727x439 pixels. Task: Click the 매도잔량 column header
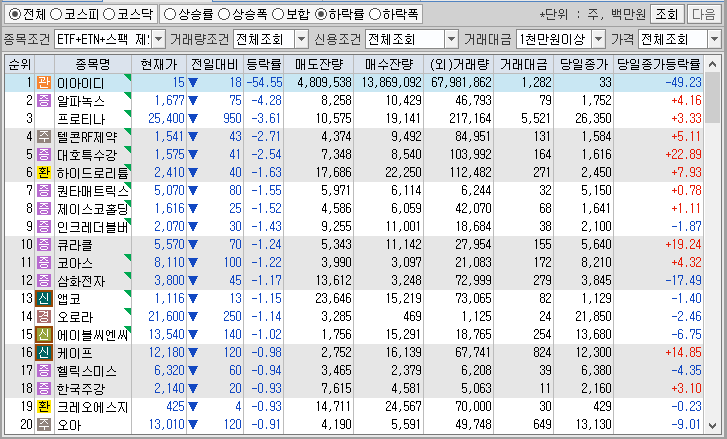tap(319, 64)
